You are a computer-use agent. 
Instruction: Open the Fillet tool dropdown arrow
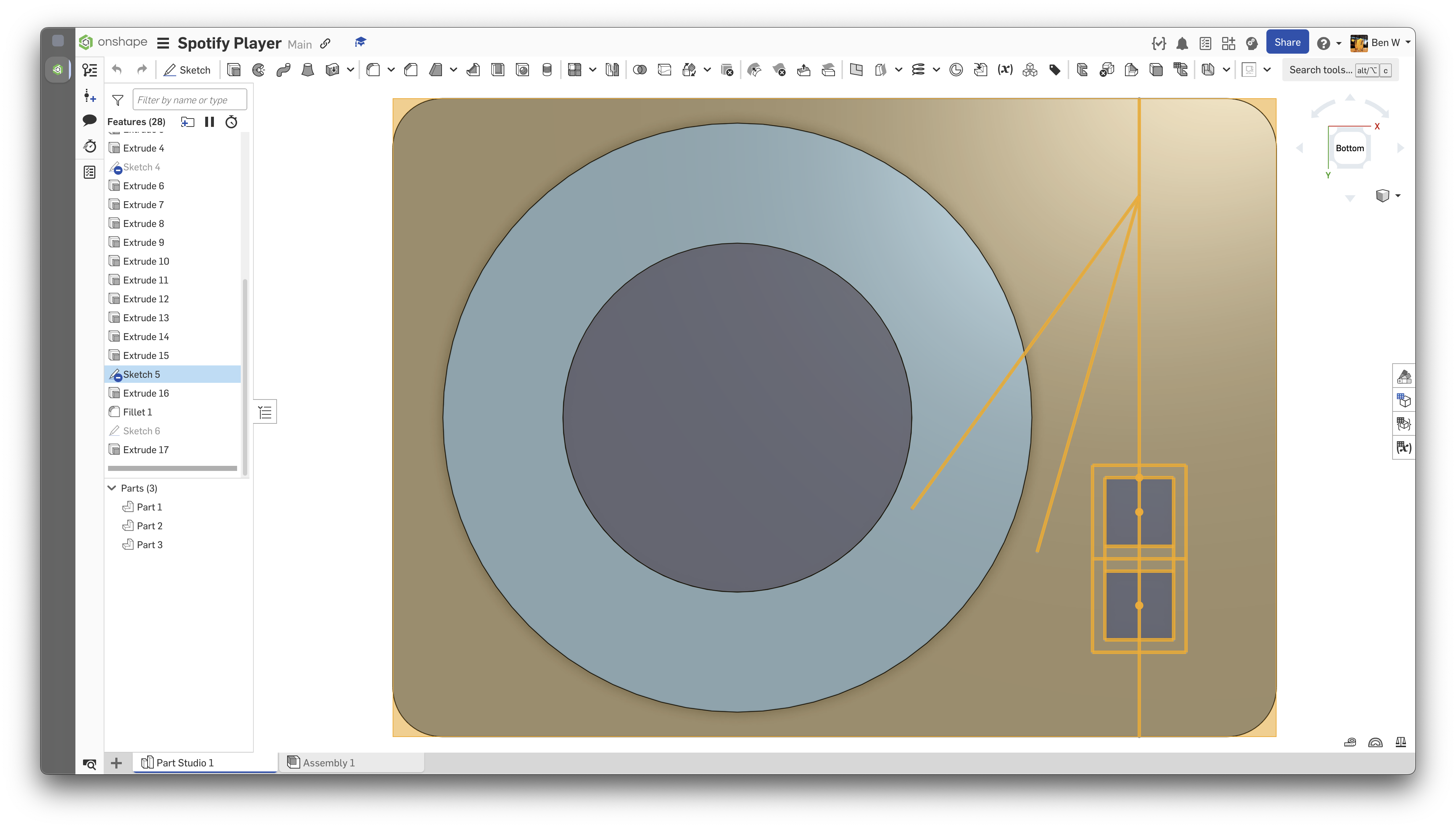(391, 70)
